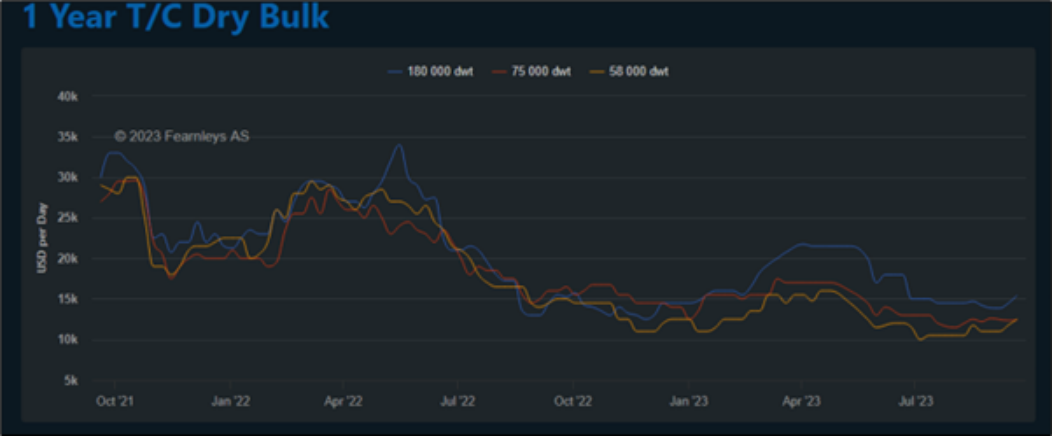Toggle the 58 000 dwt legend series
1052x436 pixels.
click(640, 72)
